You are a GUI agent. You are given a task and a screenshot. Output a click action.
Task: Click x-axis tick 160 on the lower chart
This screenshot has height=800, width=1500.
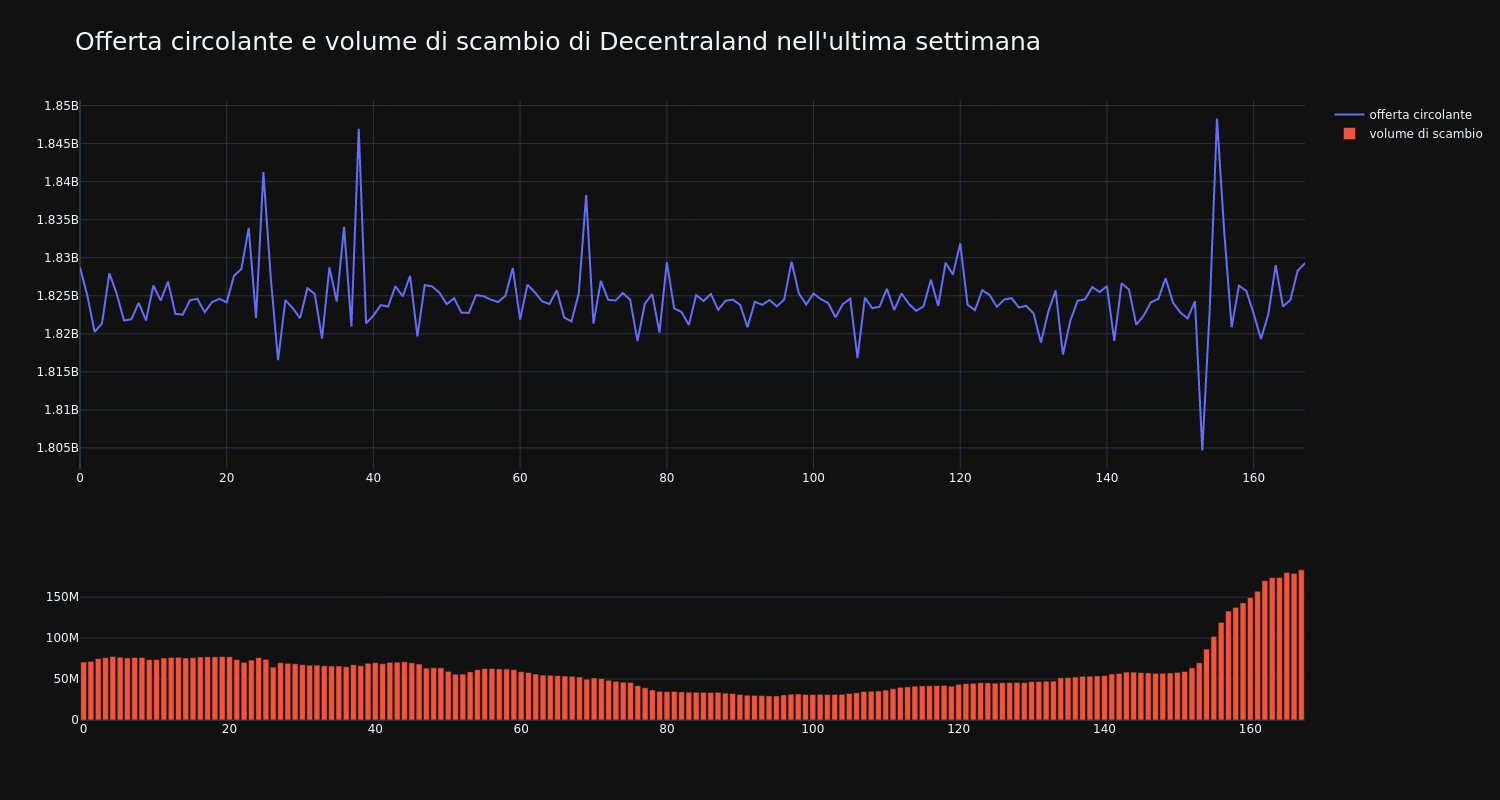1251,729
